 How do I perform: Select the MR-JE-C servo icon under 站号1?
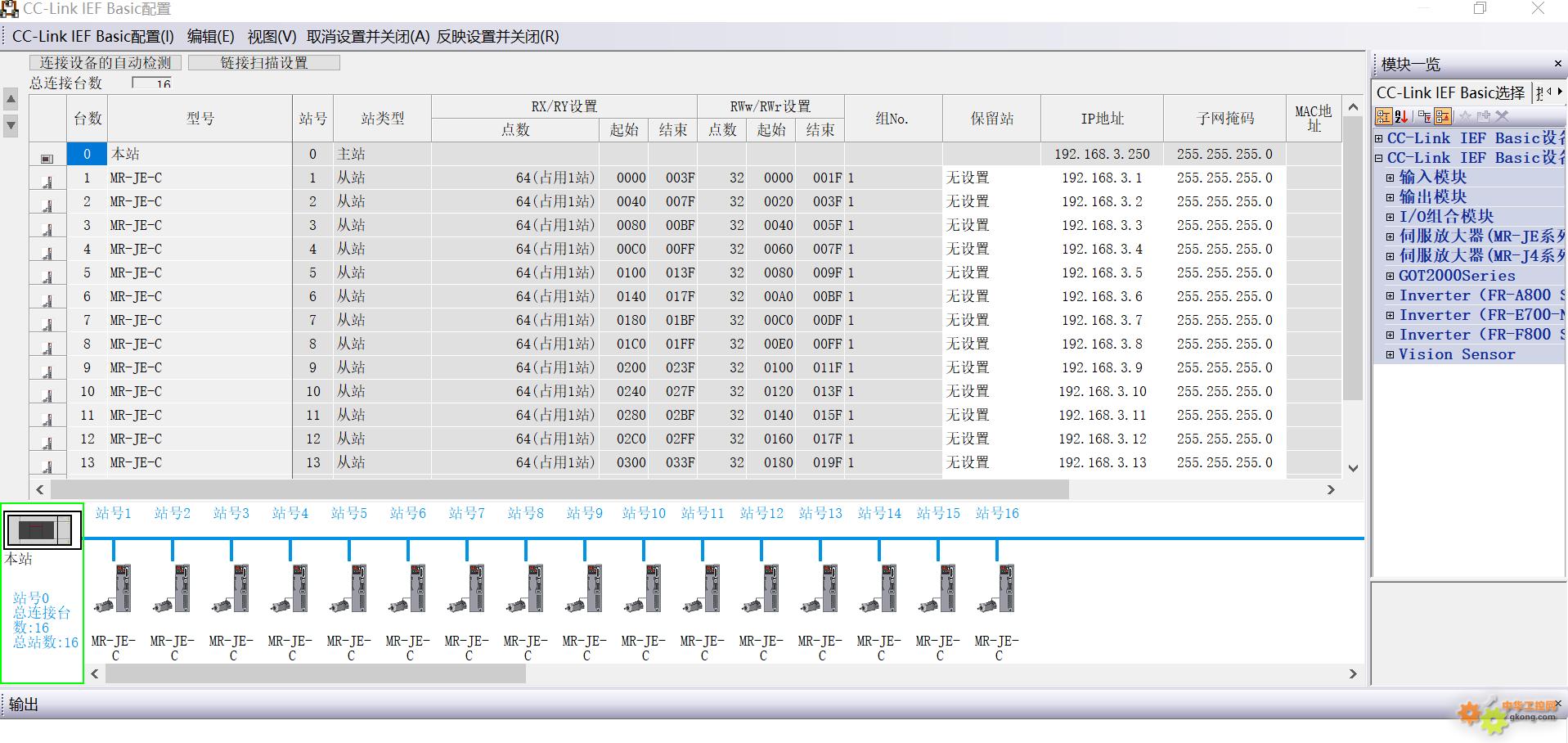[x=115, y=588]
